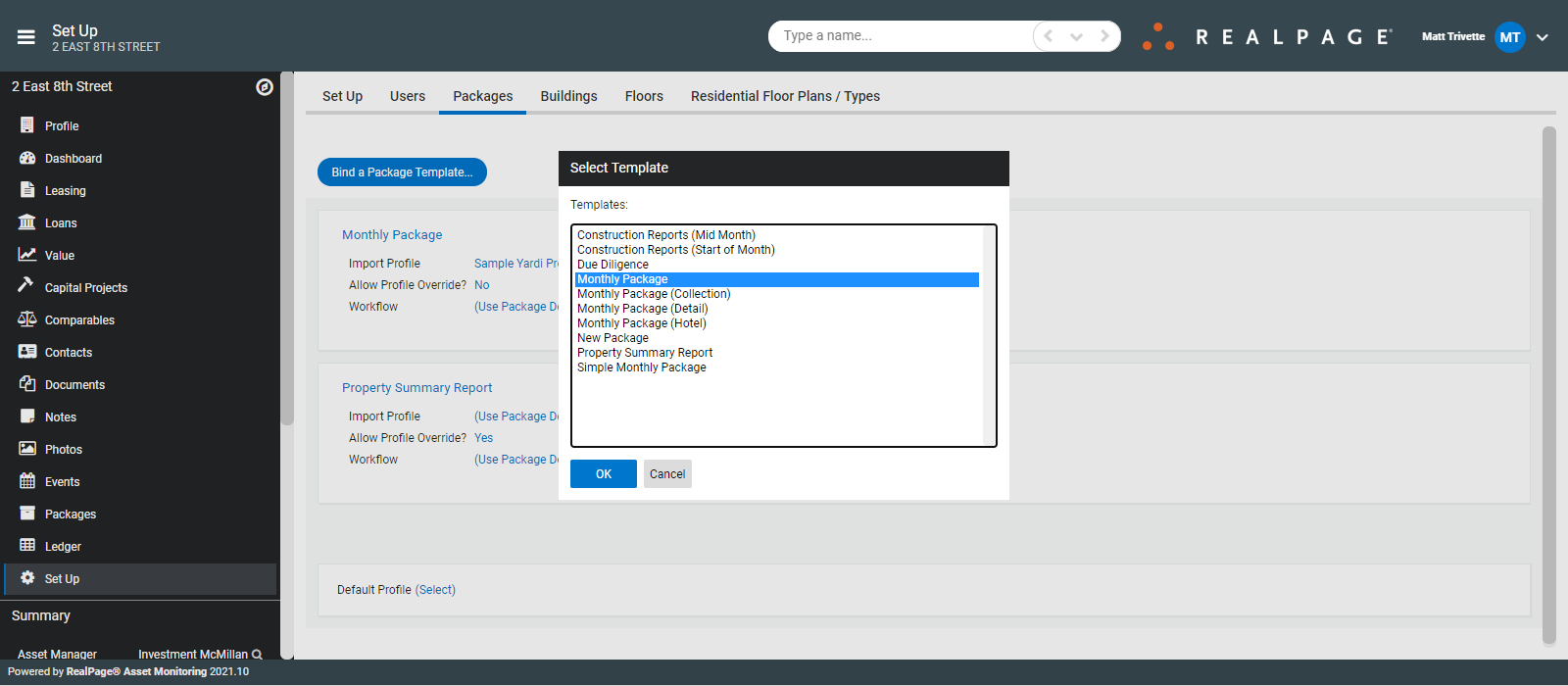Click the Set Up gear icon
The image size is (1568, 686).
point(27,578)
